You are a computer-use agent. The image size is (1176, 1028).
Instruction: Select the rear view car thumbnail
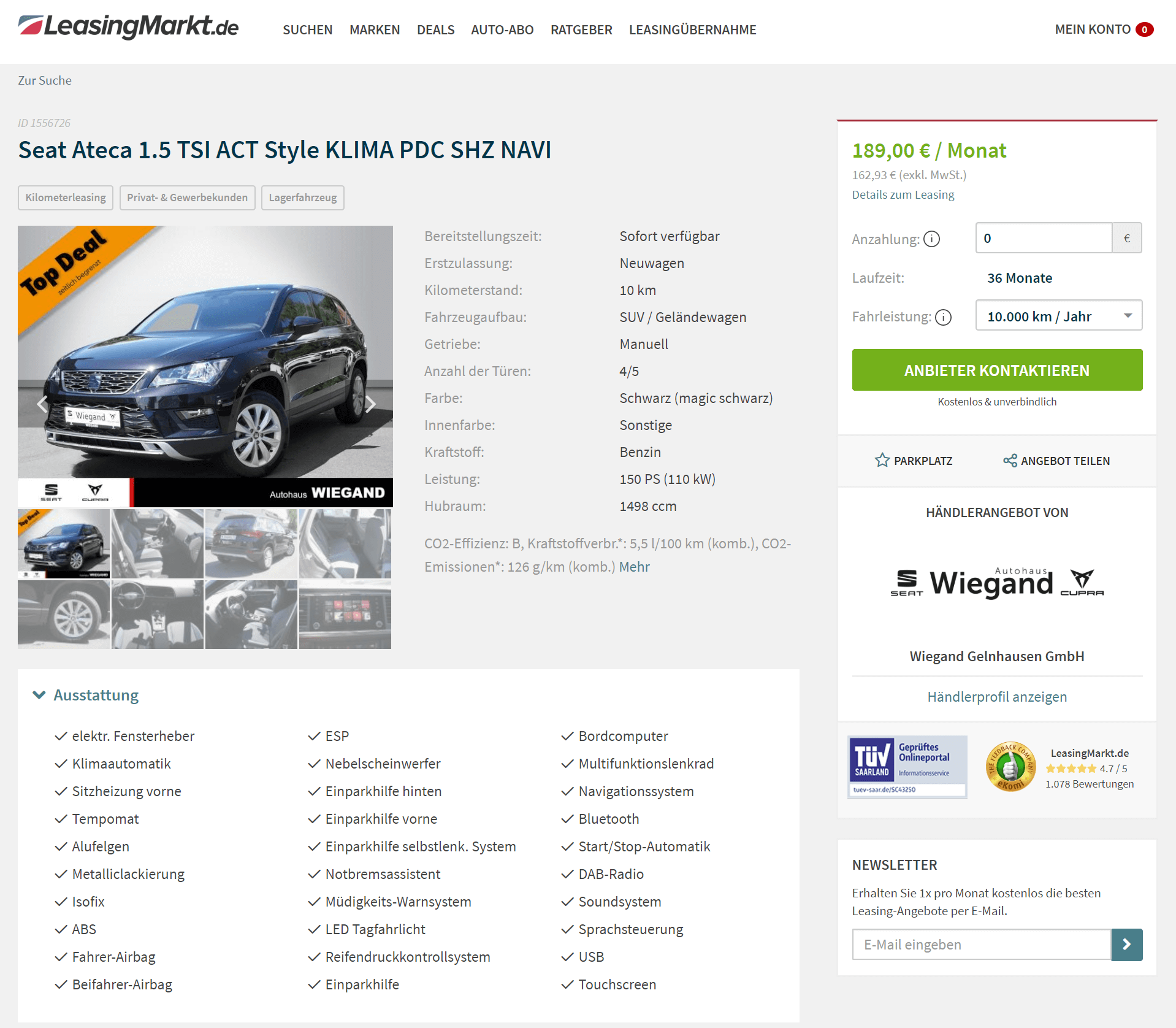coord(251,543)
